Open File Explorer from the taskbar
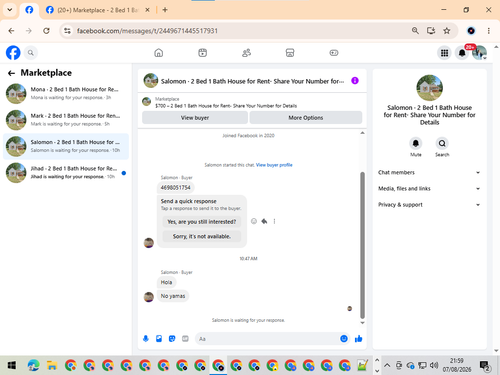 pos(52,365)
